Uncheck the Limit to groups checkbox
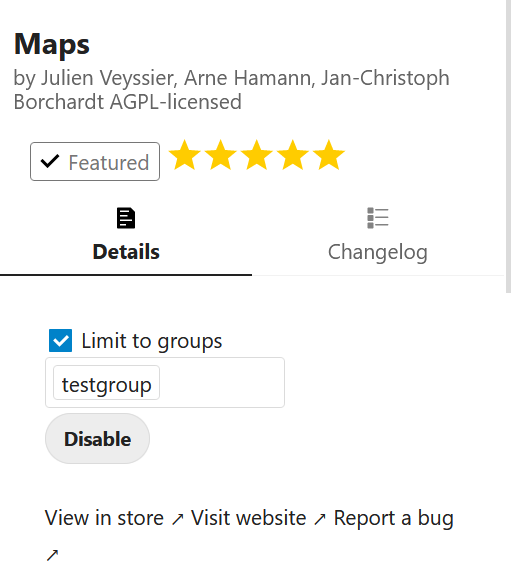 (60, 341)
